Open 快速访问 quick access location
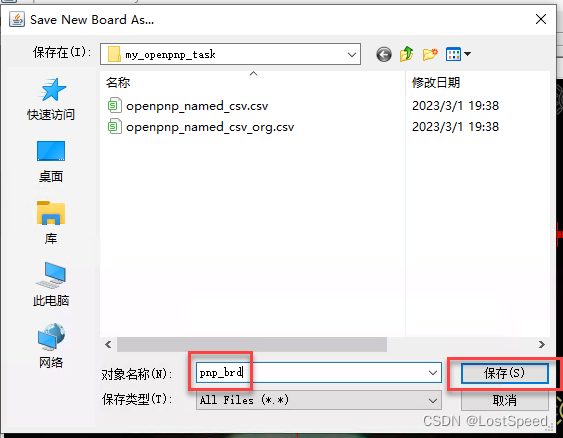The height and width of the screenshot is (438, 563). (x=51, y=99)
